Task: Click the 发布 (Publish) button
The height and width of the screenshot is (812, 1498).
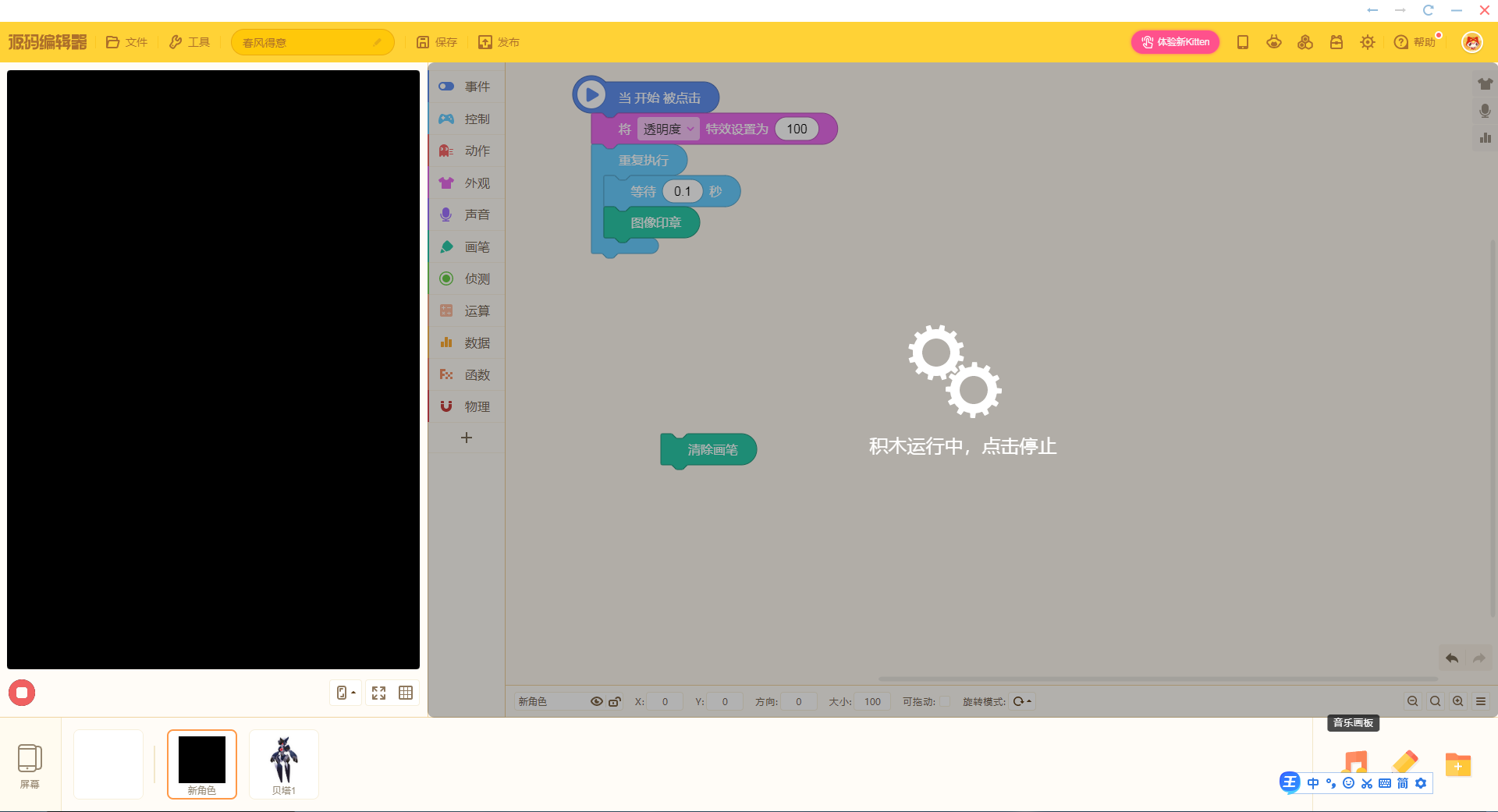Action: point(499,42)
